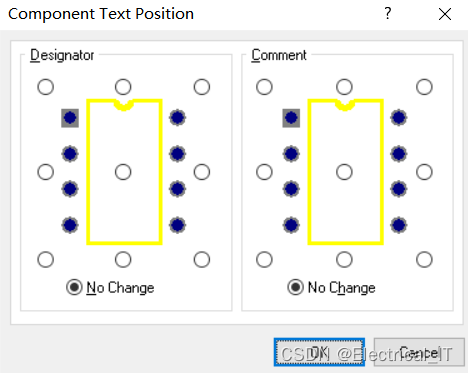Screen dimensions: 468x373
Task: Click the OK button
Action: coord(319,352)
